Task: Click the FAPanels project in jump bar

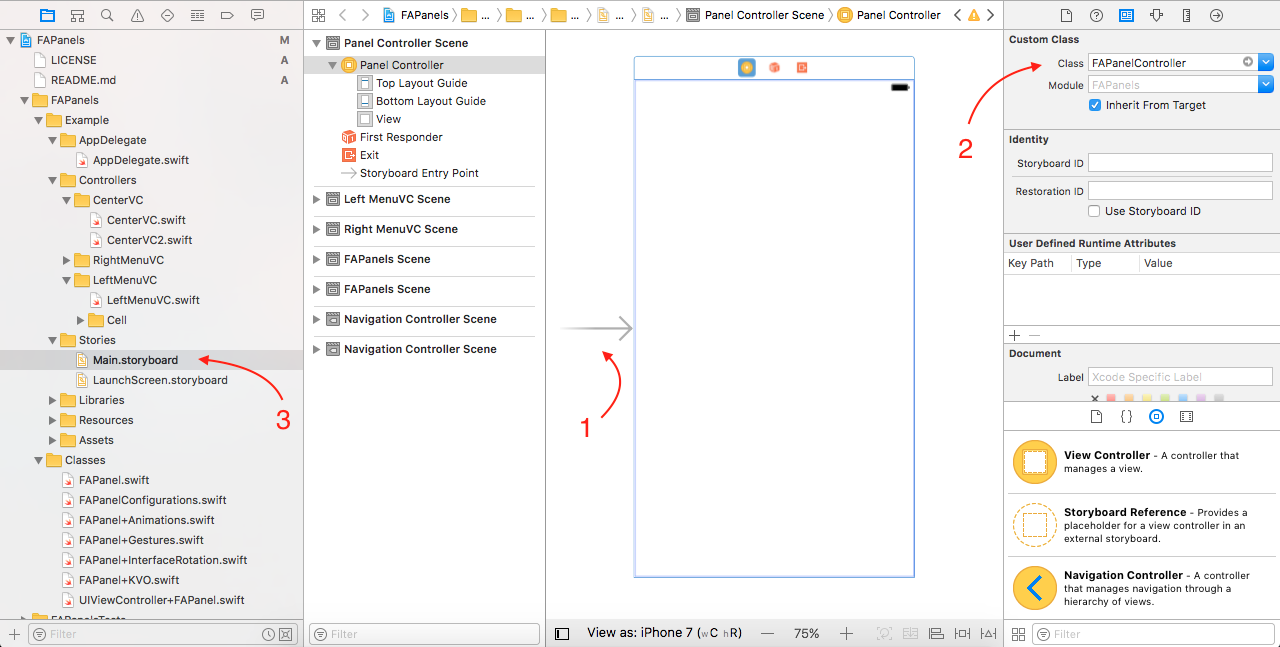Action: [416, 15]
